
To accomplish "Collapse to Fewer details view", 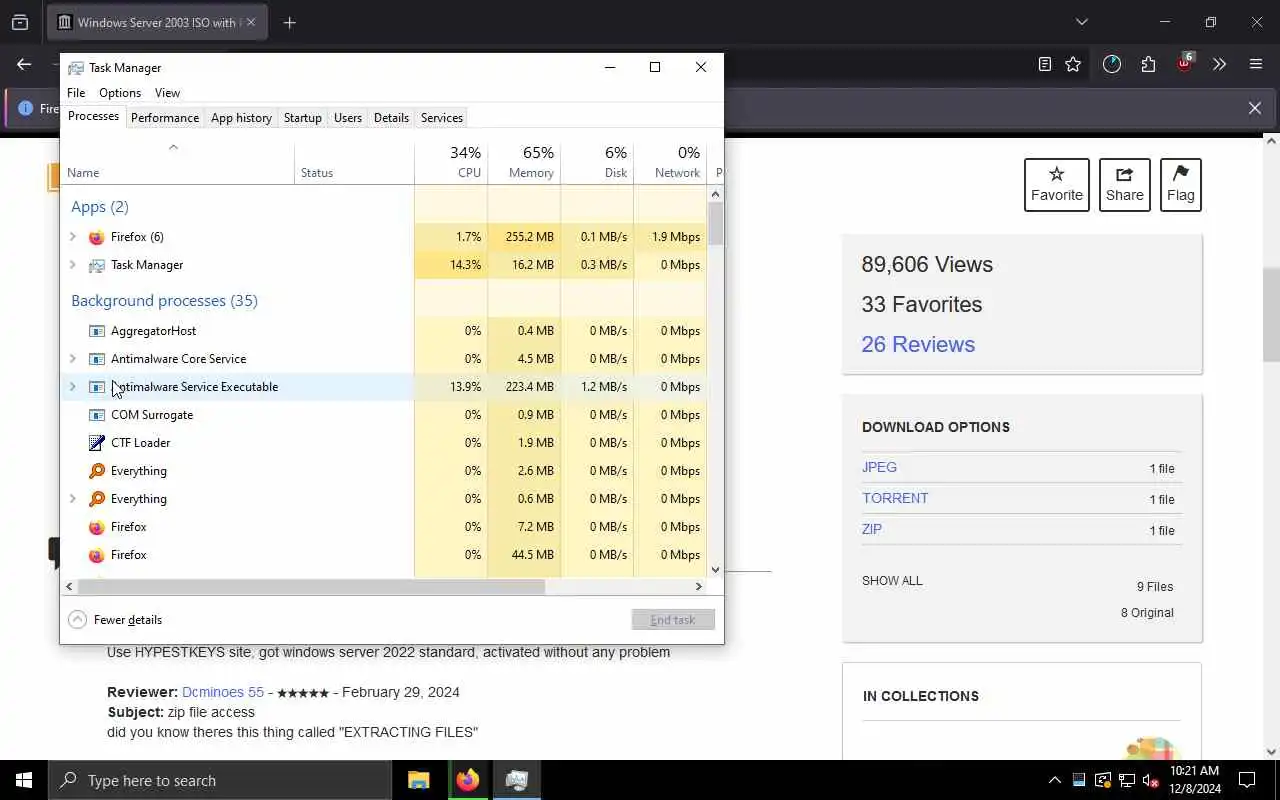I will pyautogui.click(x=115, y=620).
